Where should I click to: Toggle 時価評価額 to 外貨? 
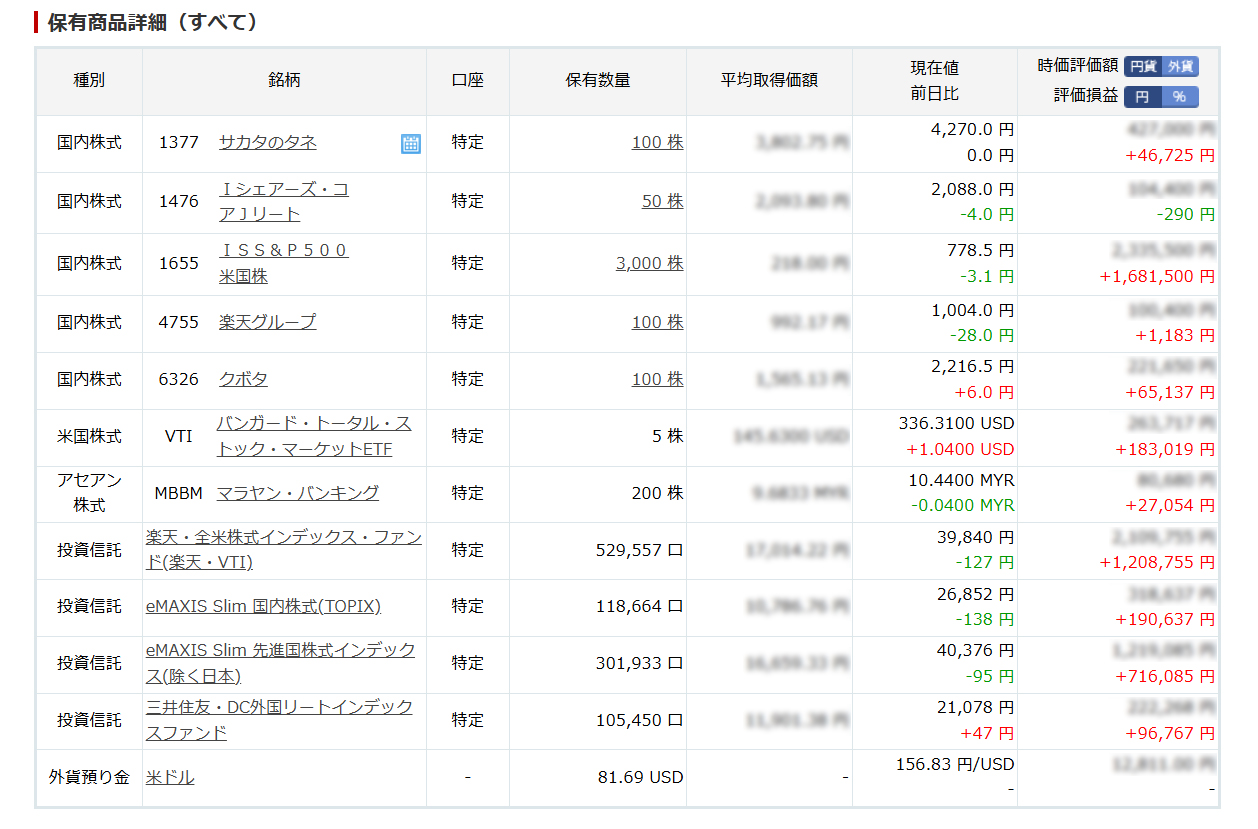(x=1180, y=66)
